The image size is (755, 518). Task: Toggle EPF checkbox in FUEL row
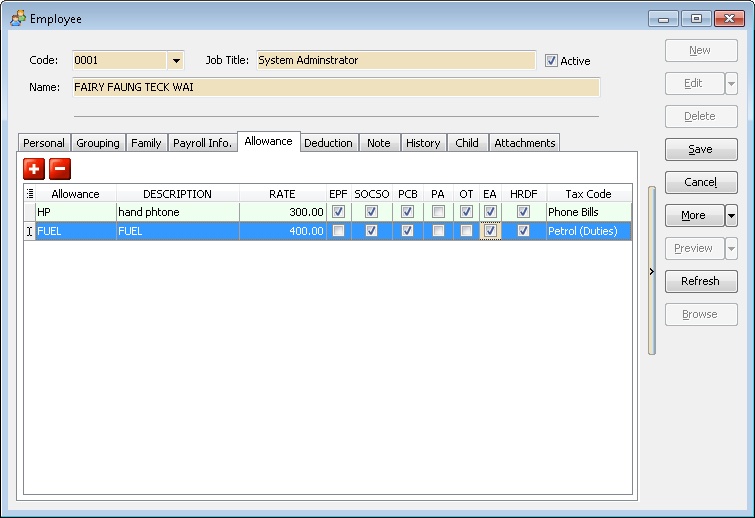[x=338, y=231]
